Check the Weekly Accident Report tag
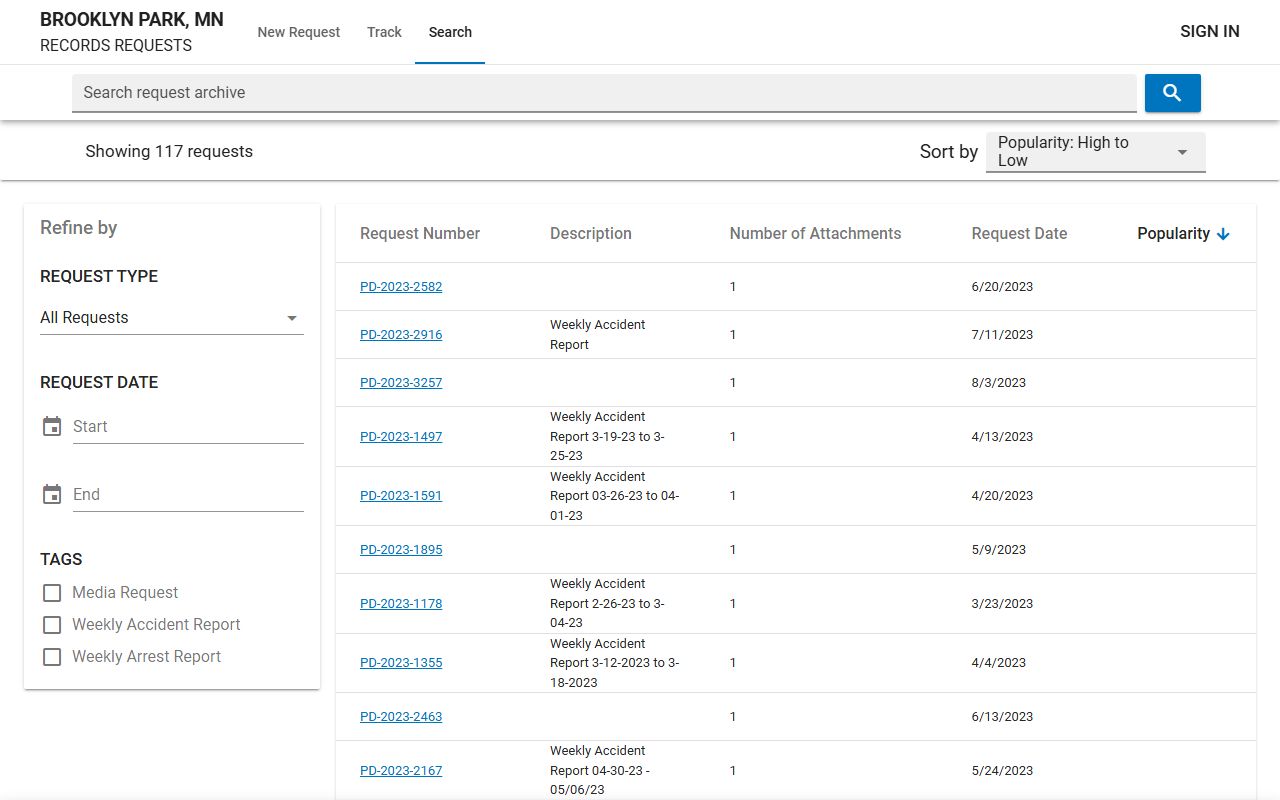 (x=52, y=625)
